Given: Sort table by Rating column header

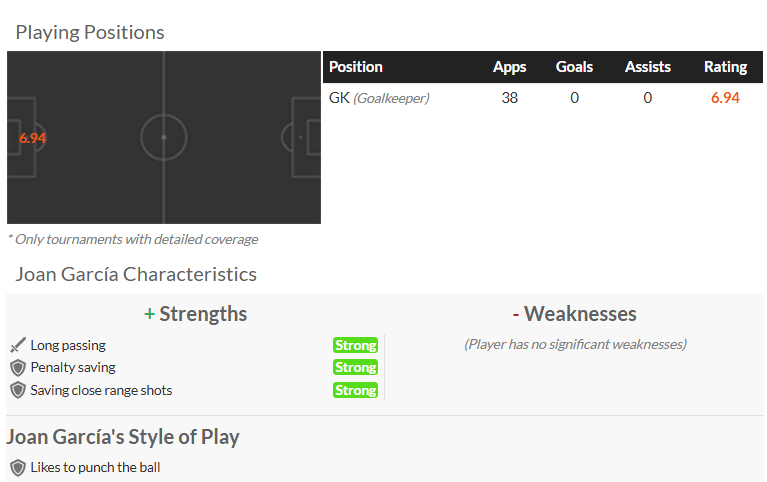Looking at the screenshot, I should tap(725, 67).
